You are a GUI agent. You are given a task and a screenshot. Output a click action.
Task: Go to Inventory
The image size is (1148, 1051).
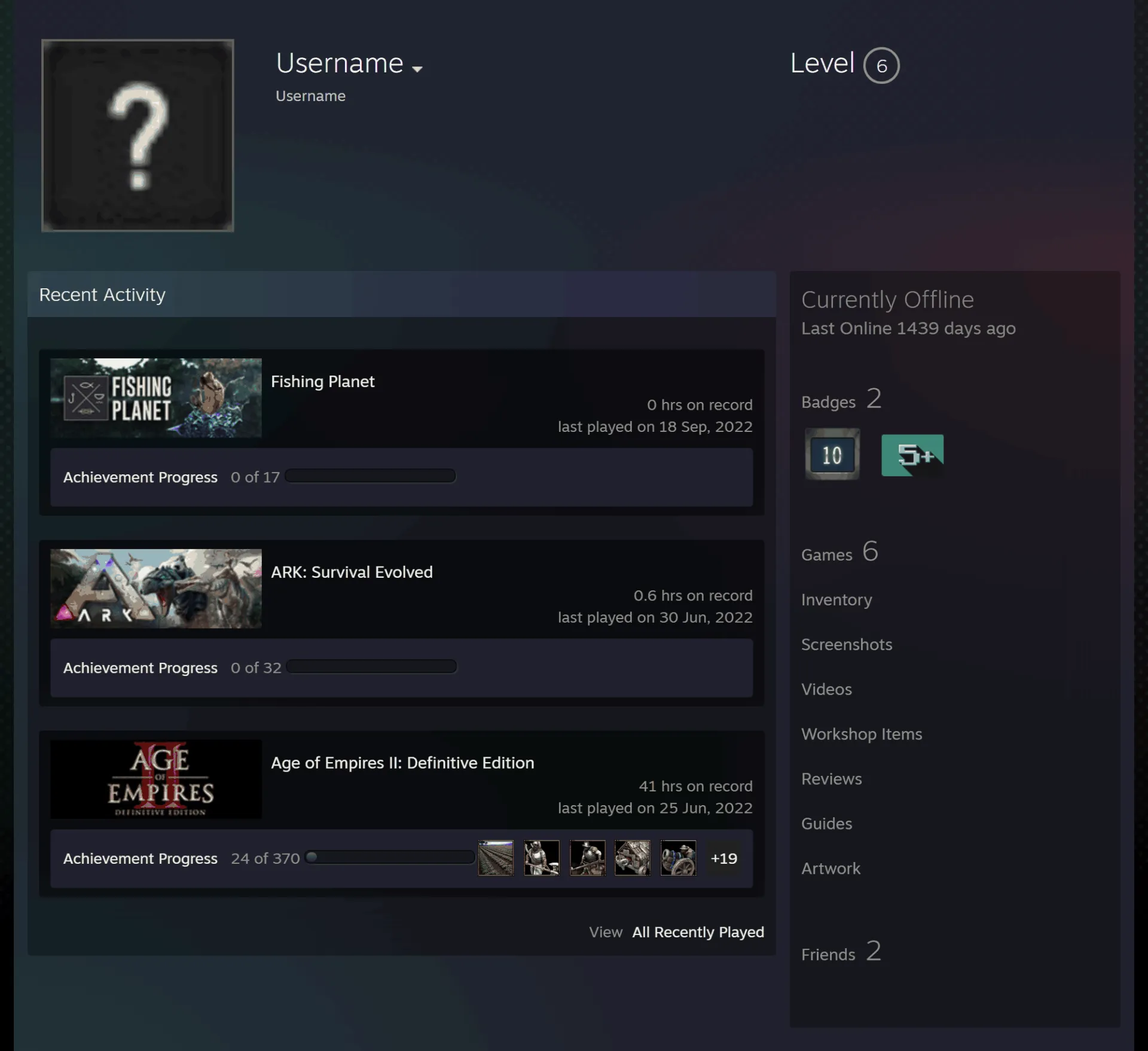(836, 600)
